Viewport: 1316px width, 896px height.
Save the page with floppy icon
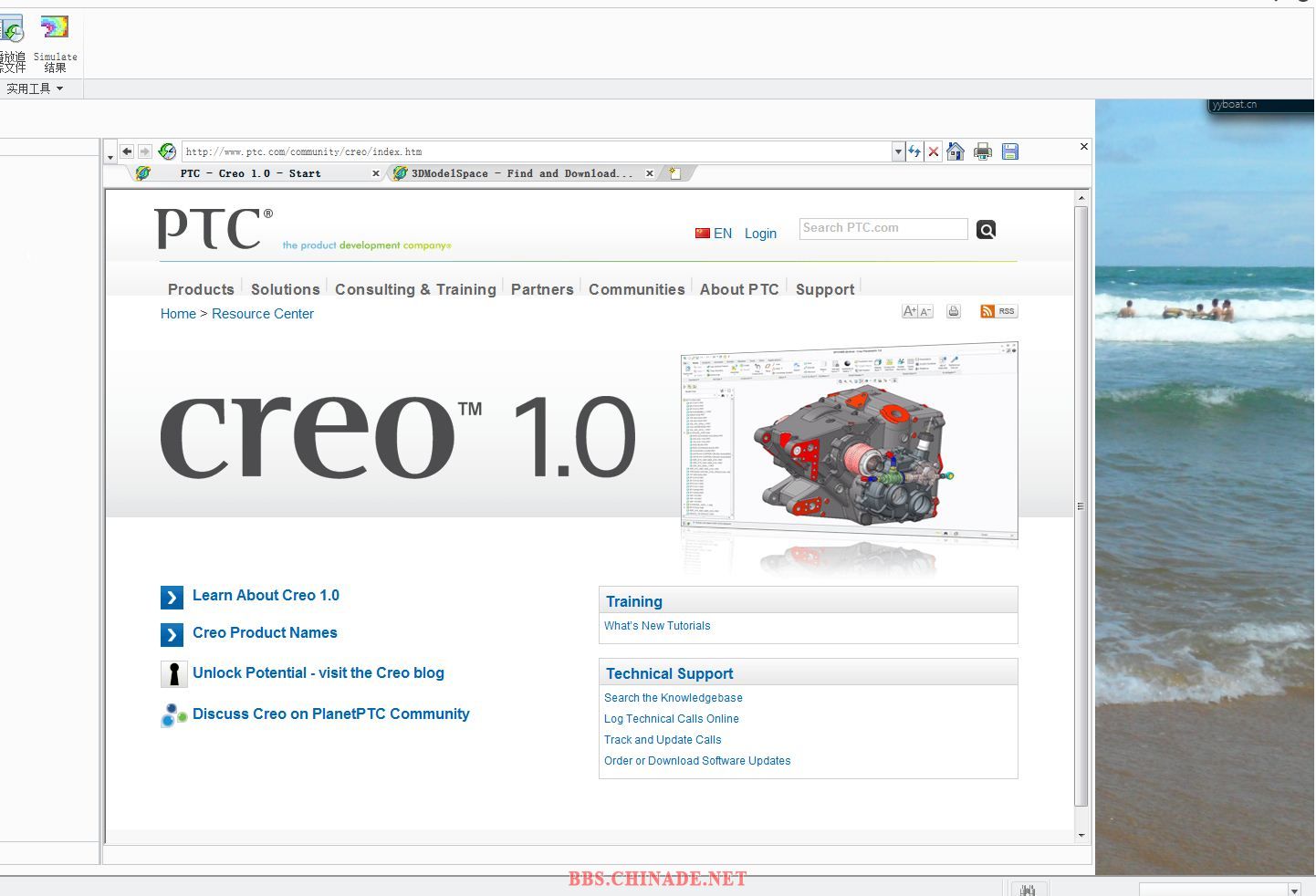pyautogui.click(x=1010, y=151)
